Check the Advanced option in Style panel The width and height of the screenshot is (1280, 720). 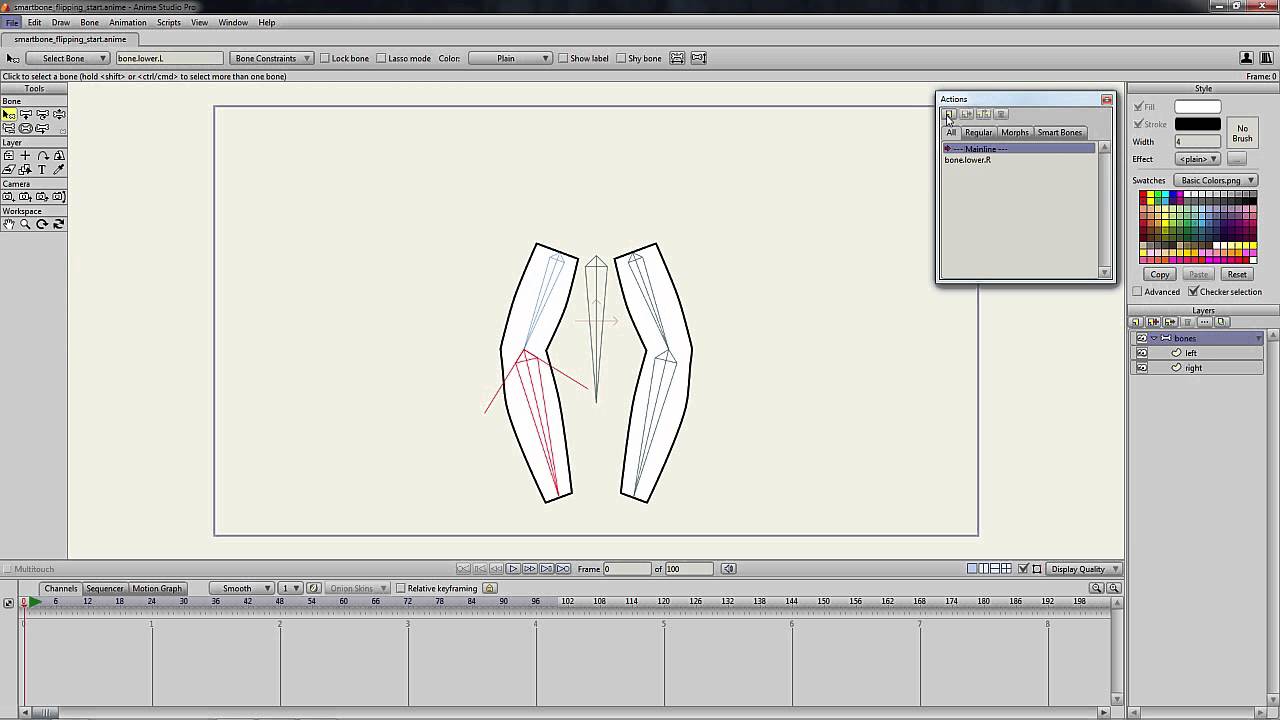(1137, 292)
